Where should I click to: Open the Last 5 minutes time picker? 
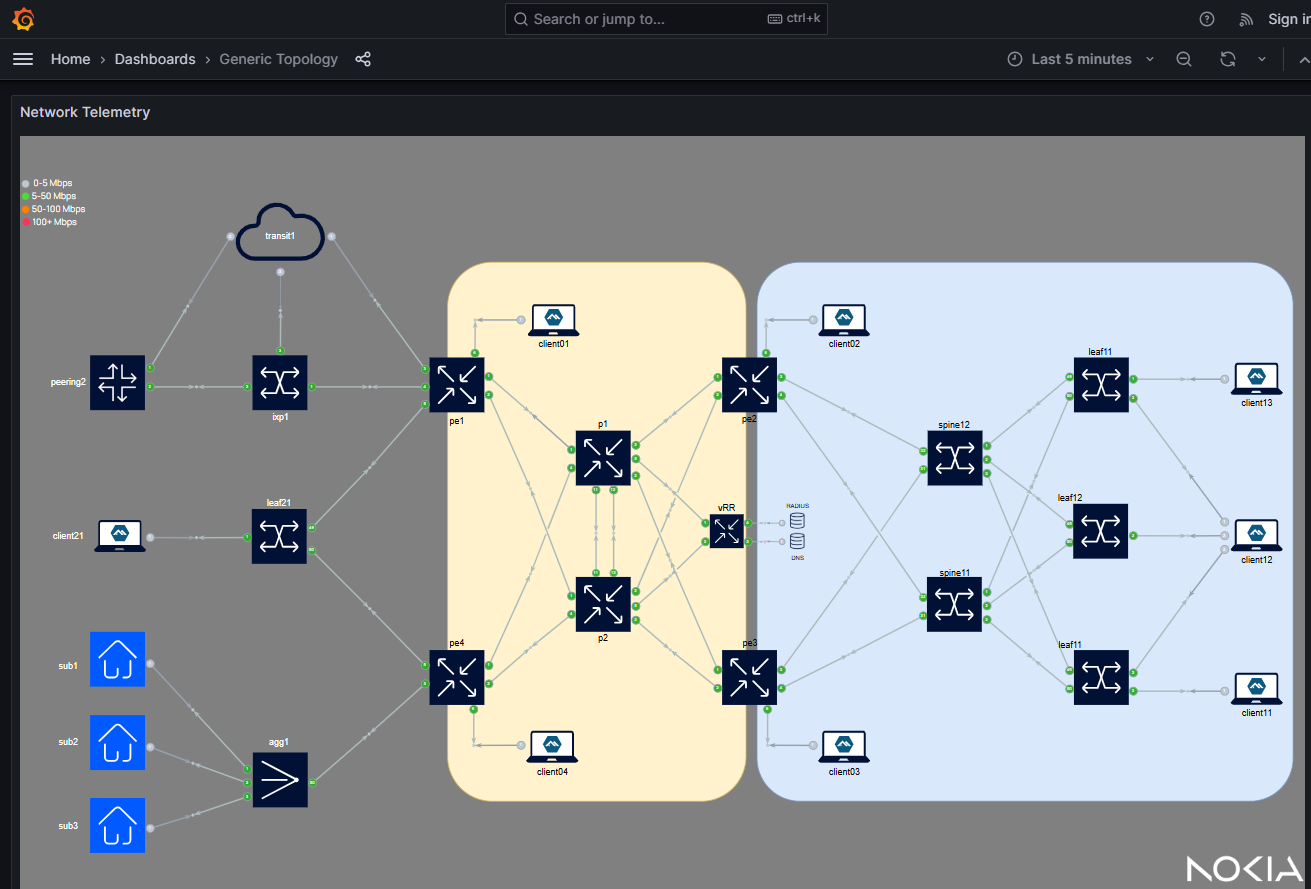point(1080,59)
